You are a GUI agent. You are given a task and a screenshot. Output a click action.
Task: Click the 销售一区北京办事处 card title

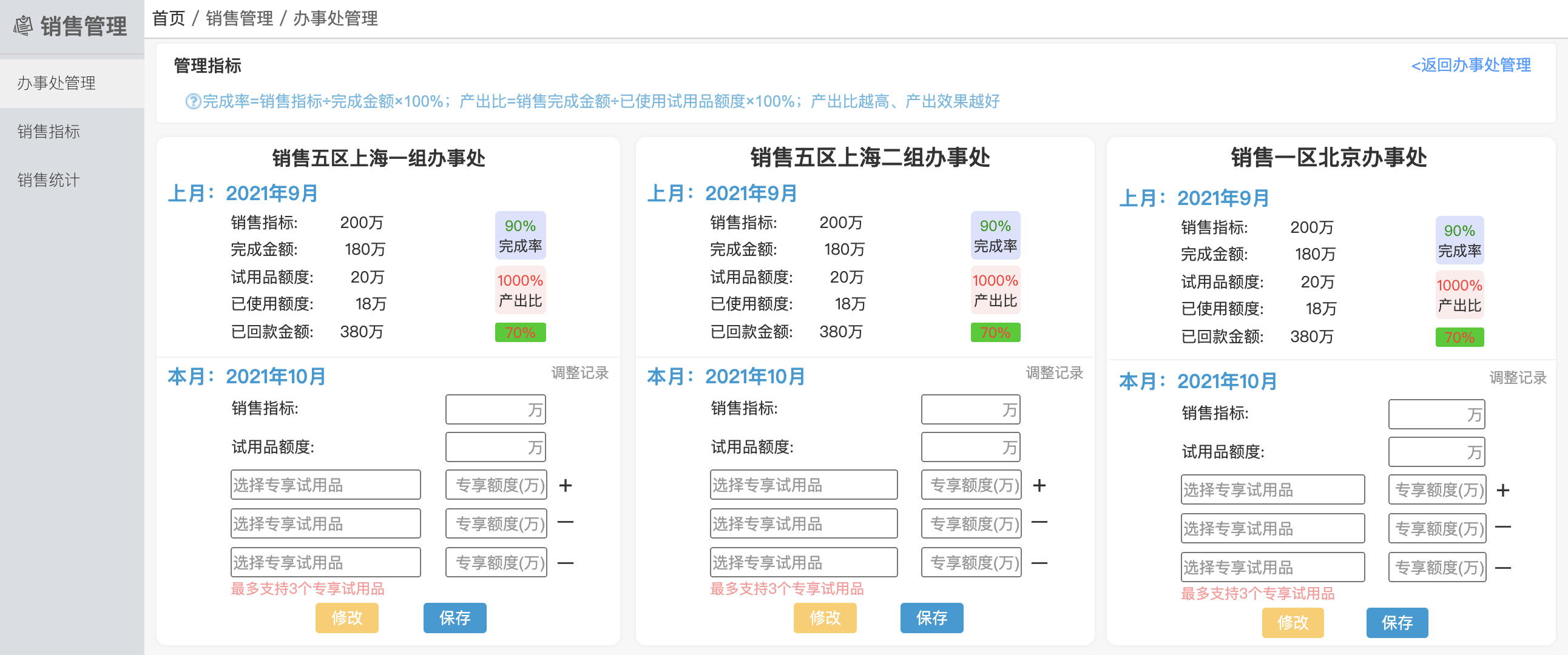click(x=1329, y=158)
